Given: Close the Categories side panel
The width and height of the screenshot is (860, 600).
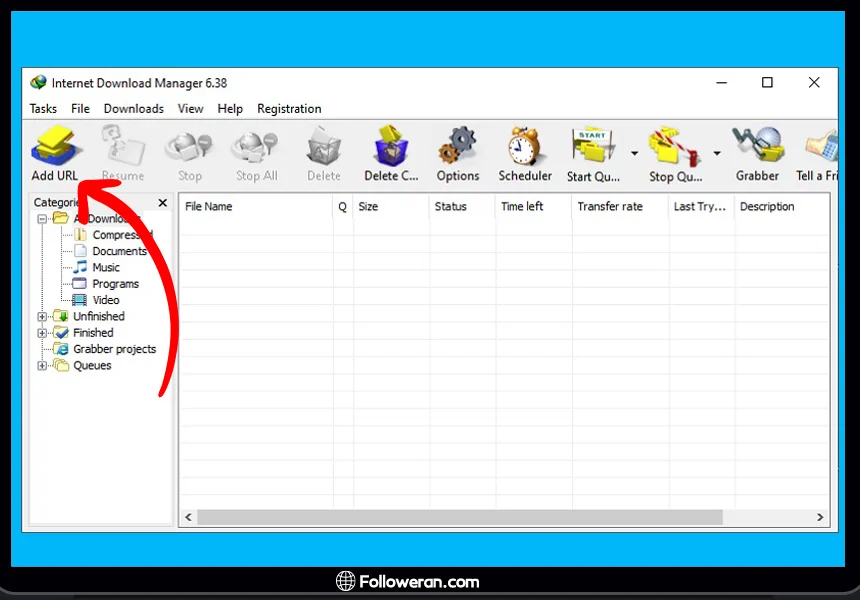Looking at the screenshot, I should tap(163, 203).
